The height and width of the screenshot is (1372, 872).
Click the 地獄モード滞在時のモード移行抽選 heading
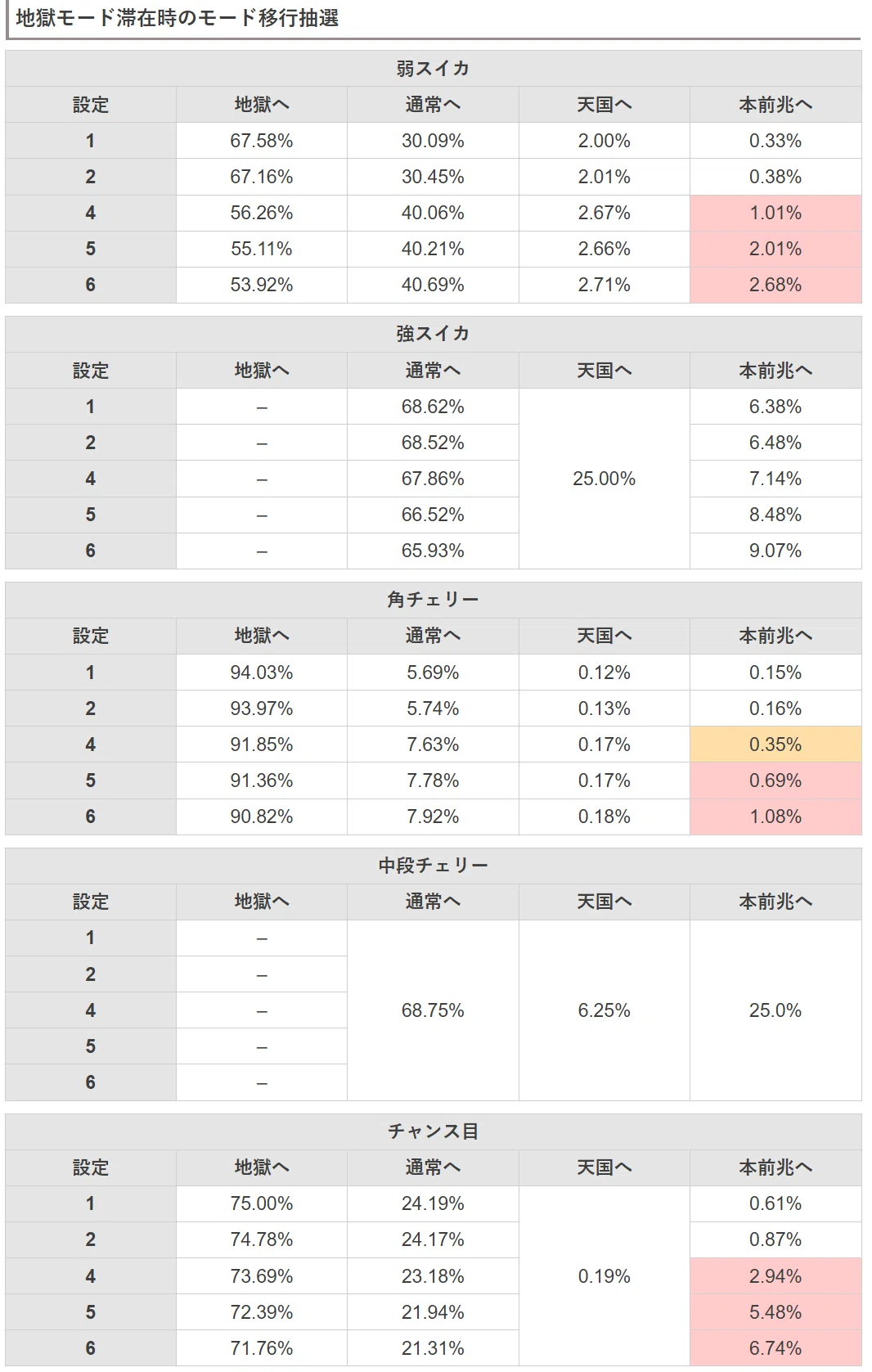coord(178,18)
